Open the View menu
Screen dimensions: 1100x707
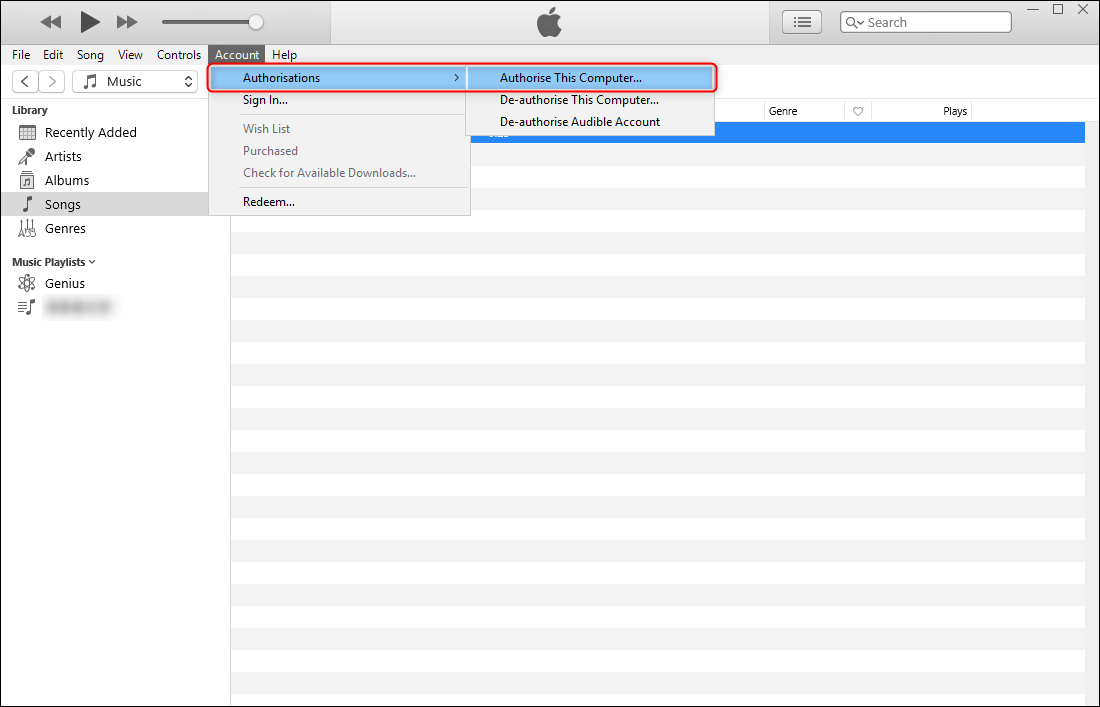click(130, 55)
